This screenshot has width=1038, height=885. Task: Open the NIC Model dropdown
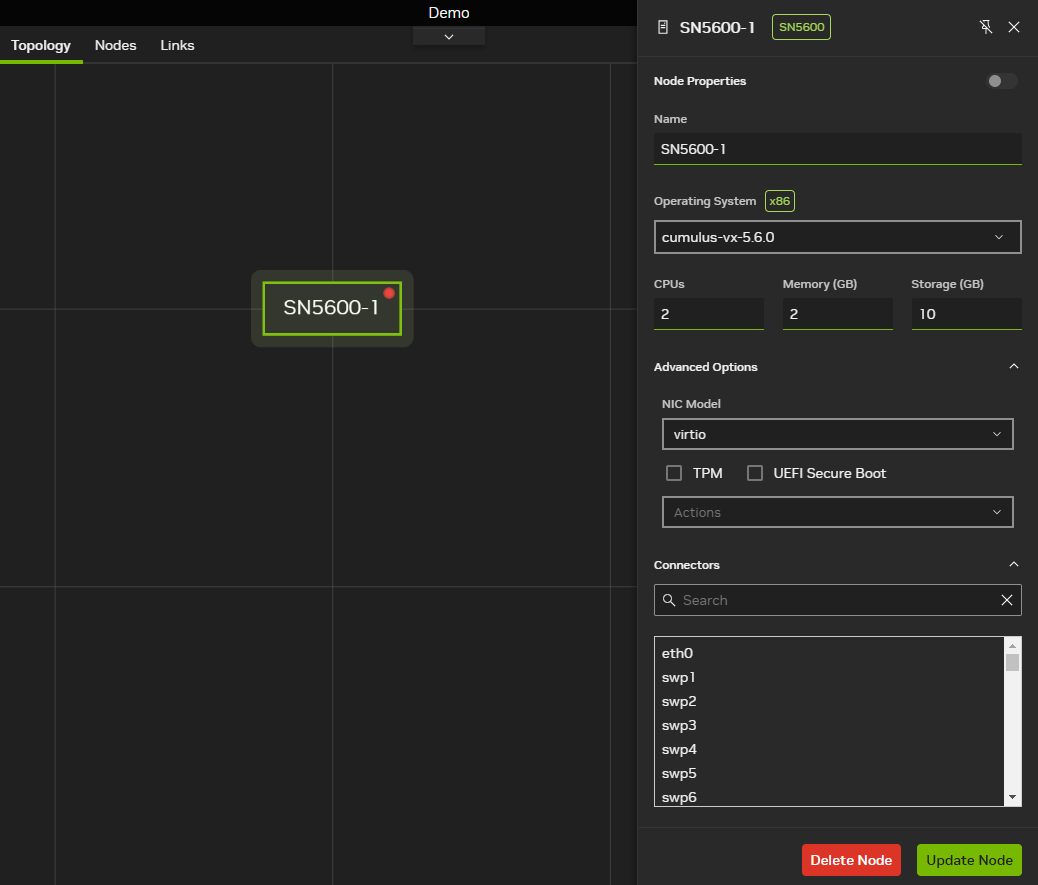pos(837,434)
